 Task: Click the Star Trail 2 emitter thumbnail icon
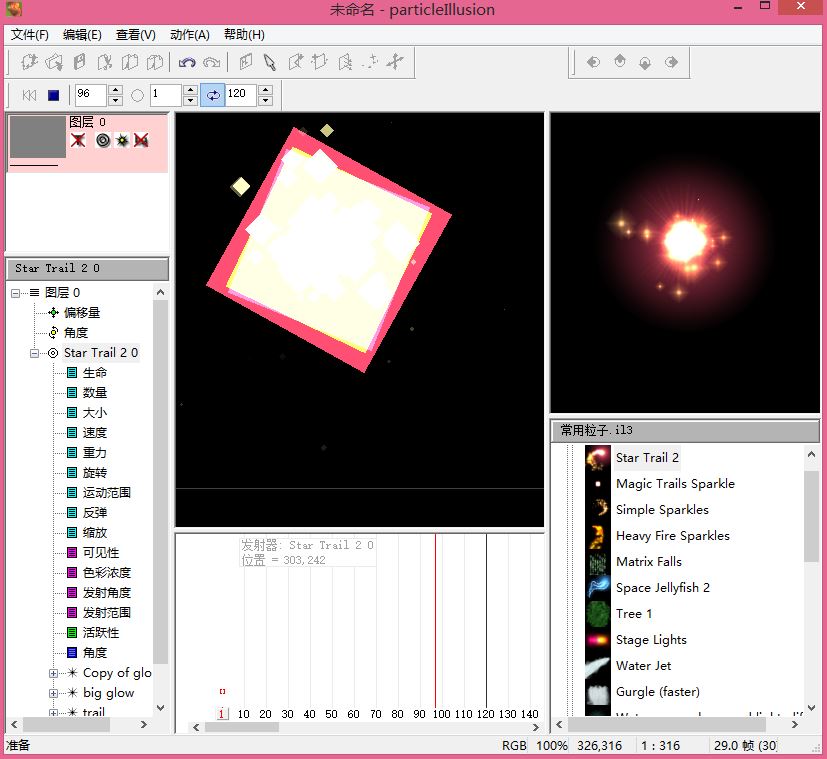click(x=598, y=458)
